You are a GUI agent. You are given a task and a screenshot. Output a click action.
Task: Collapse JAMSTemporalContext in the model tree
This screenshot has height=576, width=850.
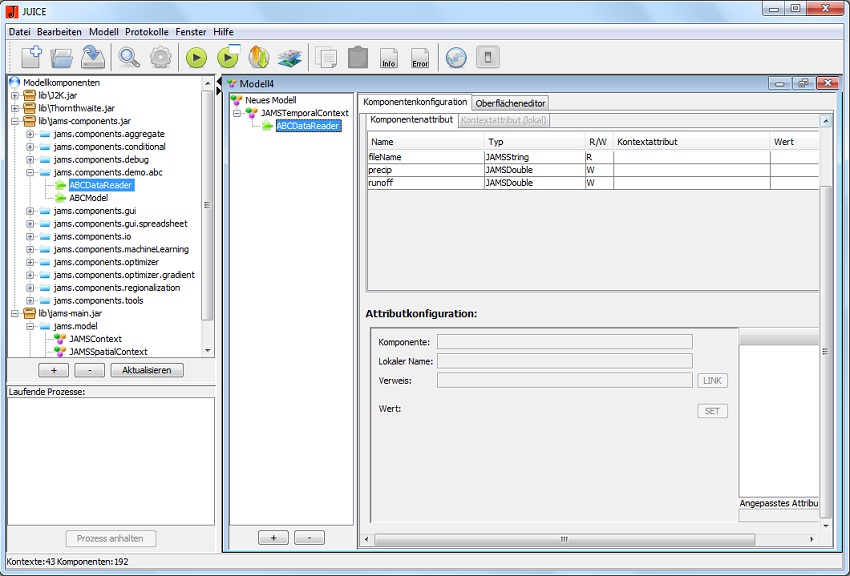pyautogui.click(x=237, y=113)
